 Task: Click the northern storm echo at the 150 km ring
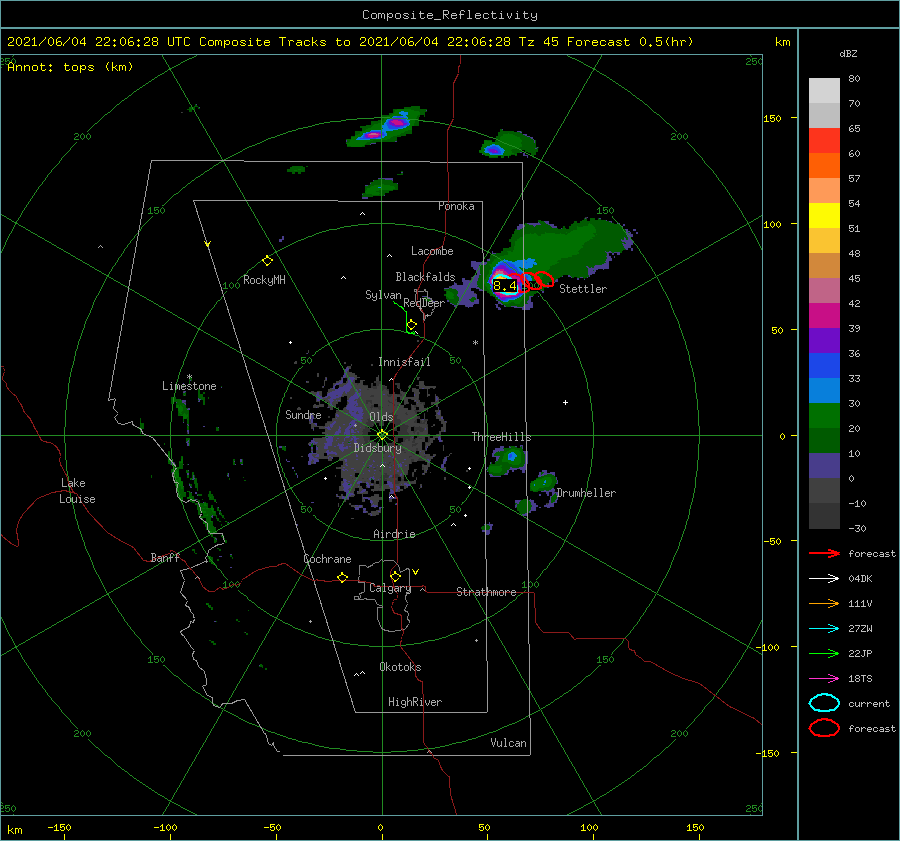(386, 127)
